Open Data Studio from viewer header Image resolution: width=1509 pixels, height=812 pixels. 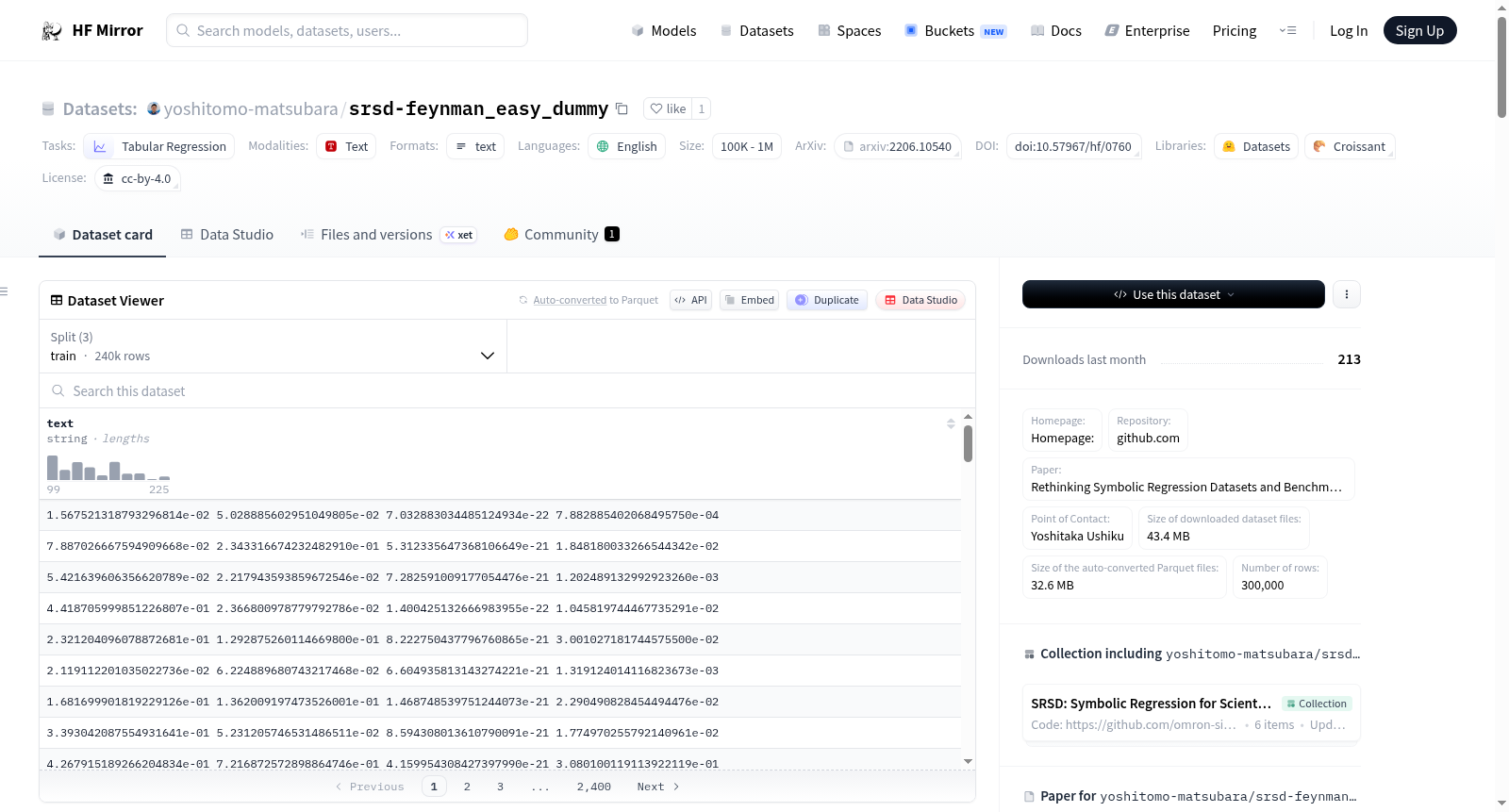point(920,300)
